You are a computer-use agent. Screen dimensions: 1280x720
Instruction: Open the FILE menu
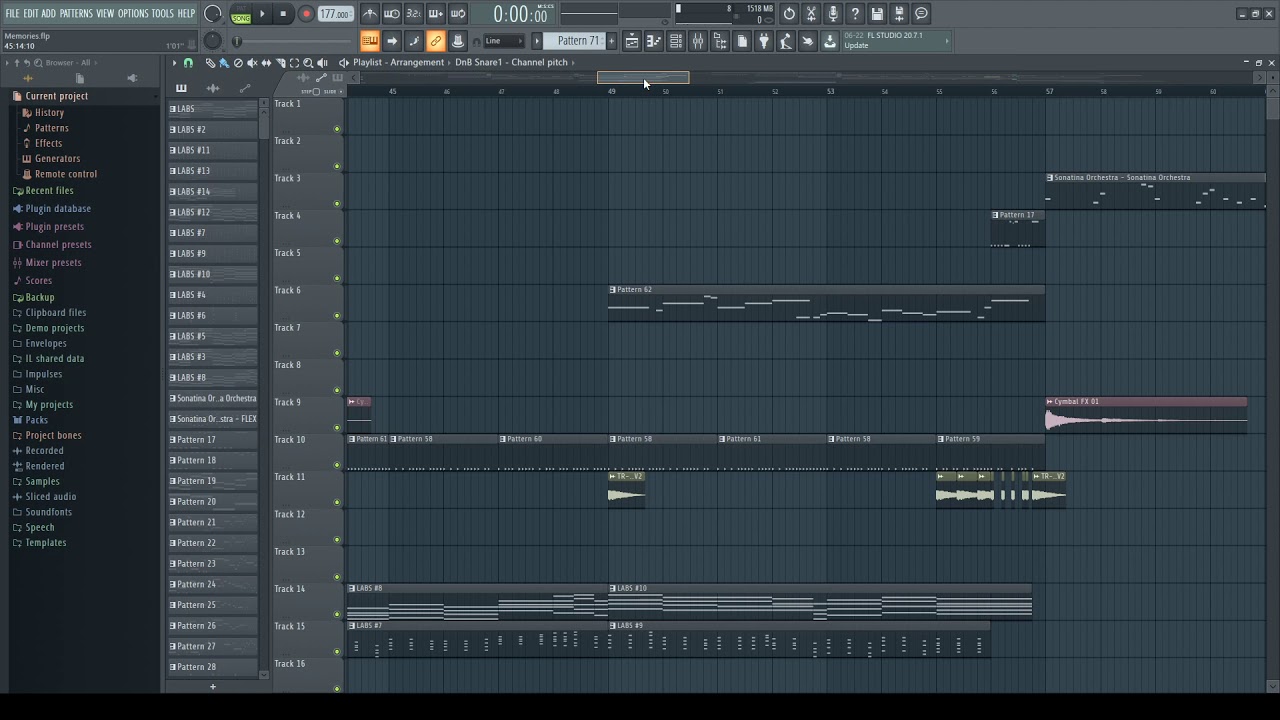[12, 14]
